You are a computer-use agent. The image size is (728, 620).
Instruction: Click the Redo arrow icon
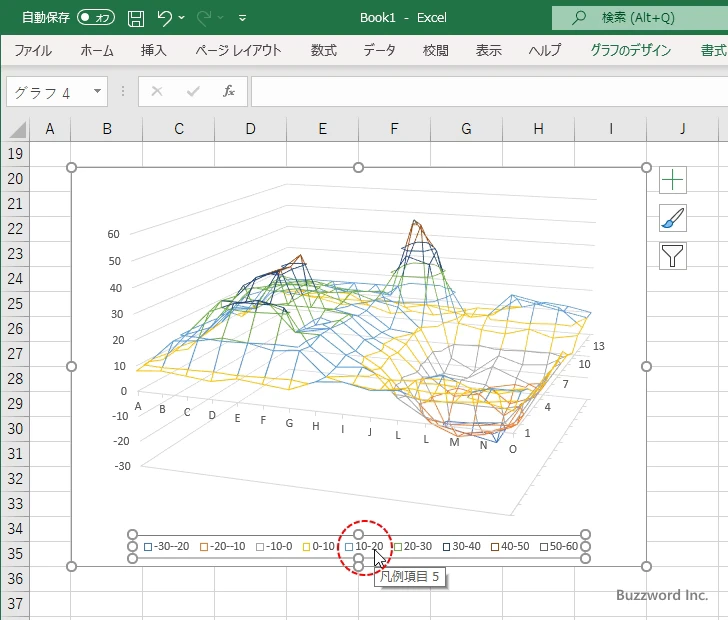(x=203, y=18)
